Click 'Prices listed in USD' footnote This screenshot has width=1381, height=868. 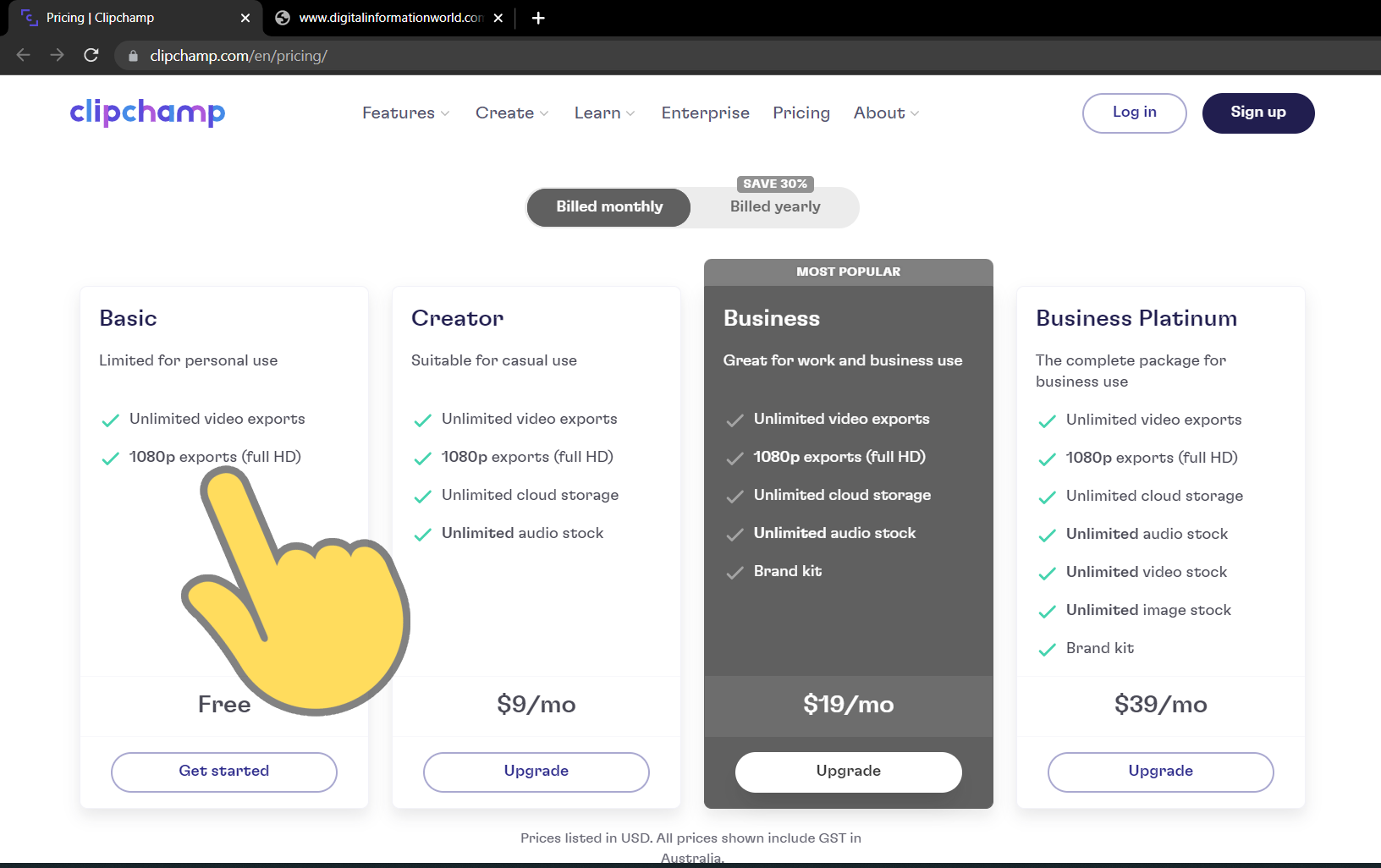click(690, 849)
